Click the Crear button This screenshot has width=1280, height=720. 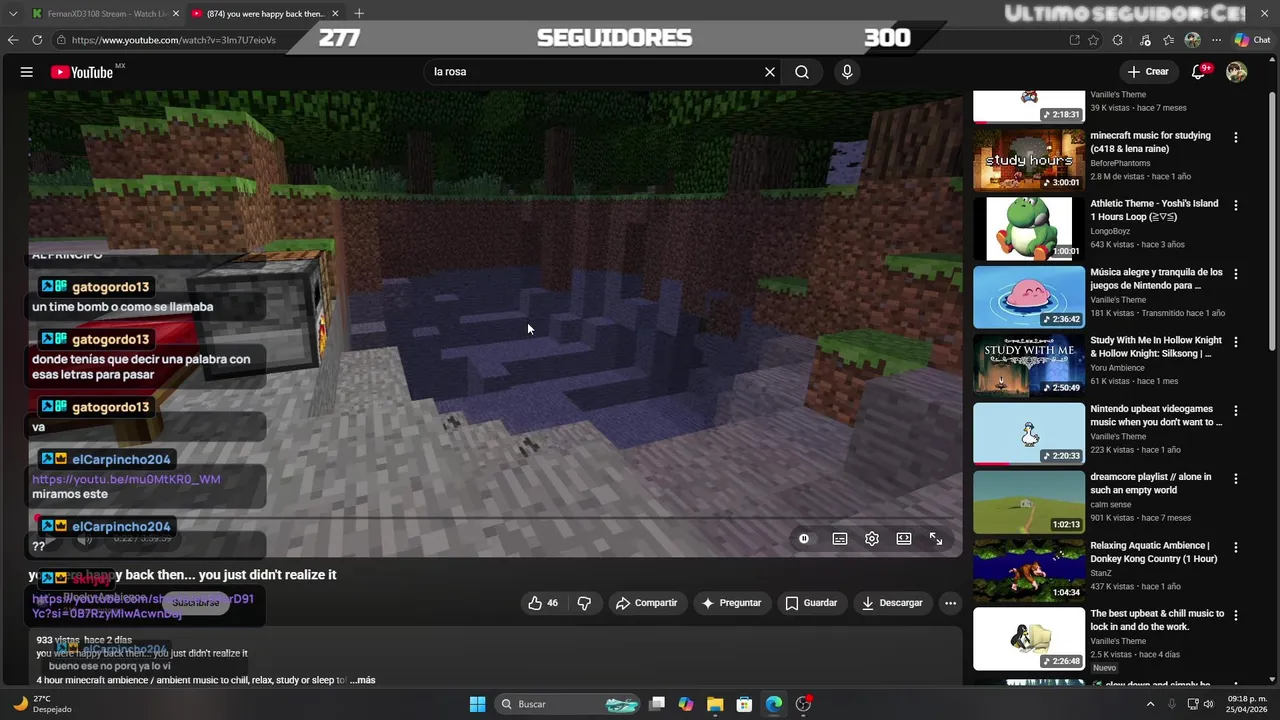(1147, 72)
